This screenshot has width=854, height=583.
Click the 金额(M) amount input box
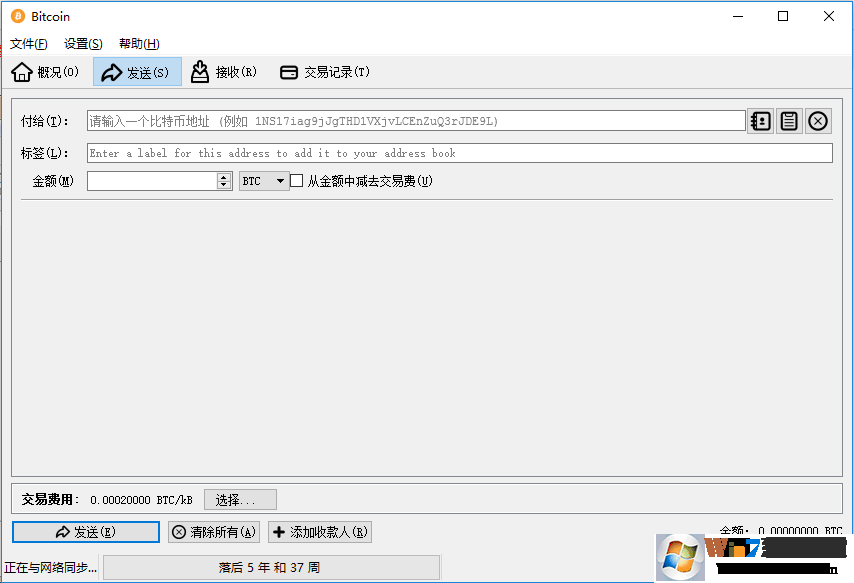tap(152, 181)
